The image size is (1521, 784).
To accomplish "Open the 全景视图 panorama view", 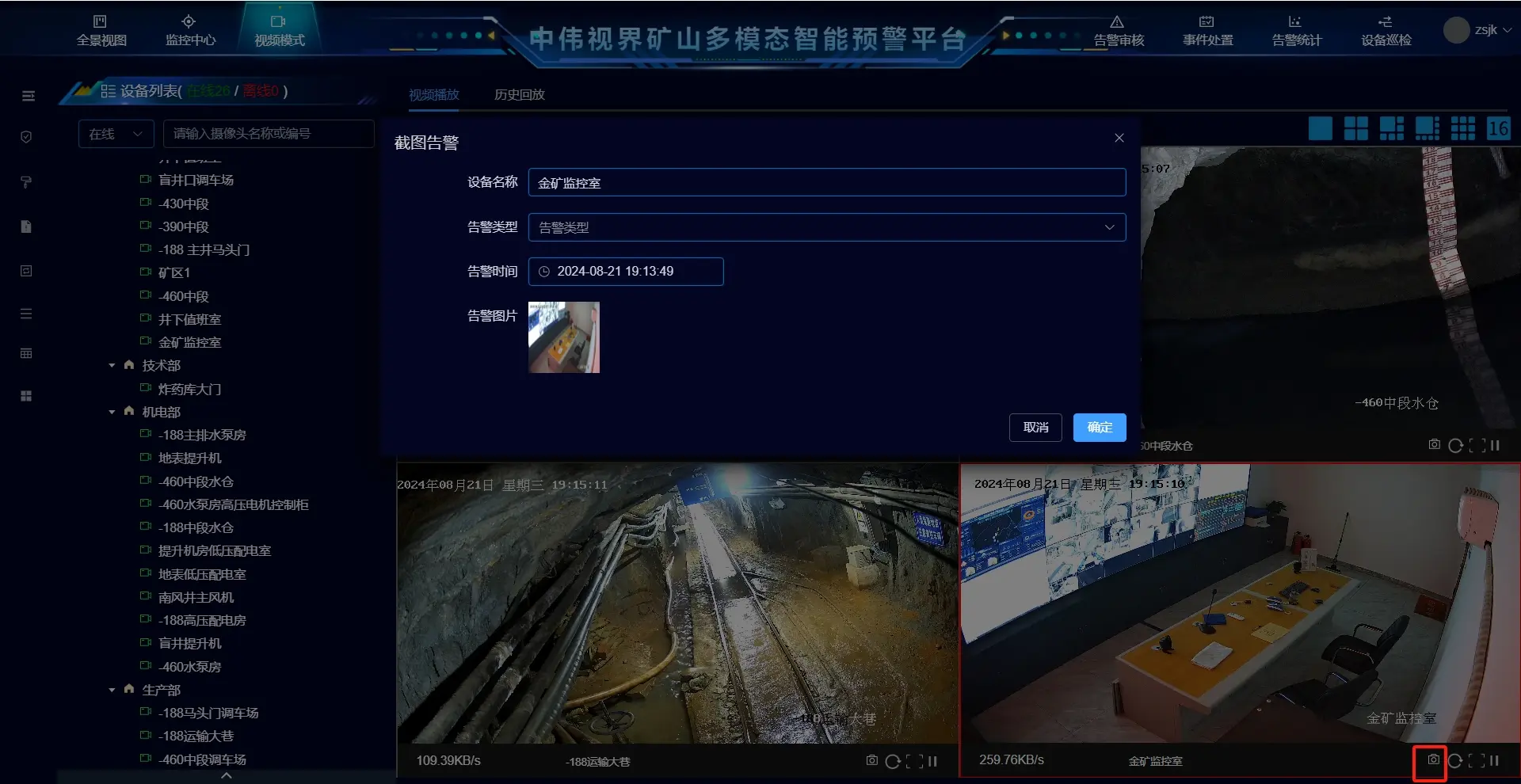I will coord(101,30).
